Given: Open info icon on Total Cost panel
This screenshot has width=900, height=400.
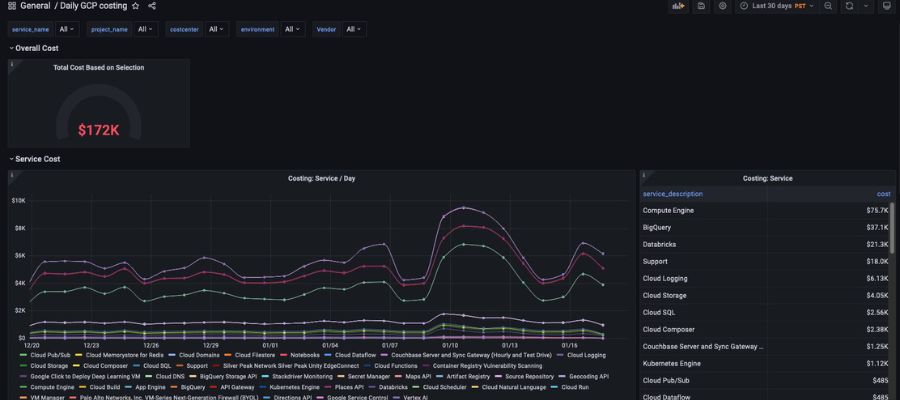Looking at the screenshot, I should tap(12, 64).
